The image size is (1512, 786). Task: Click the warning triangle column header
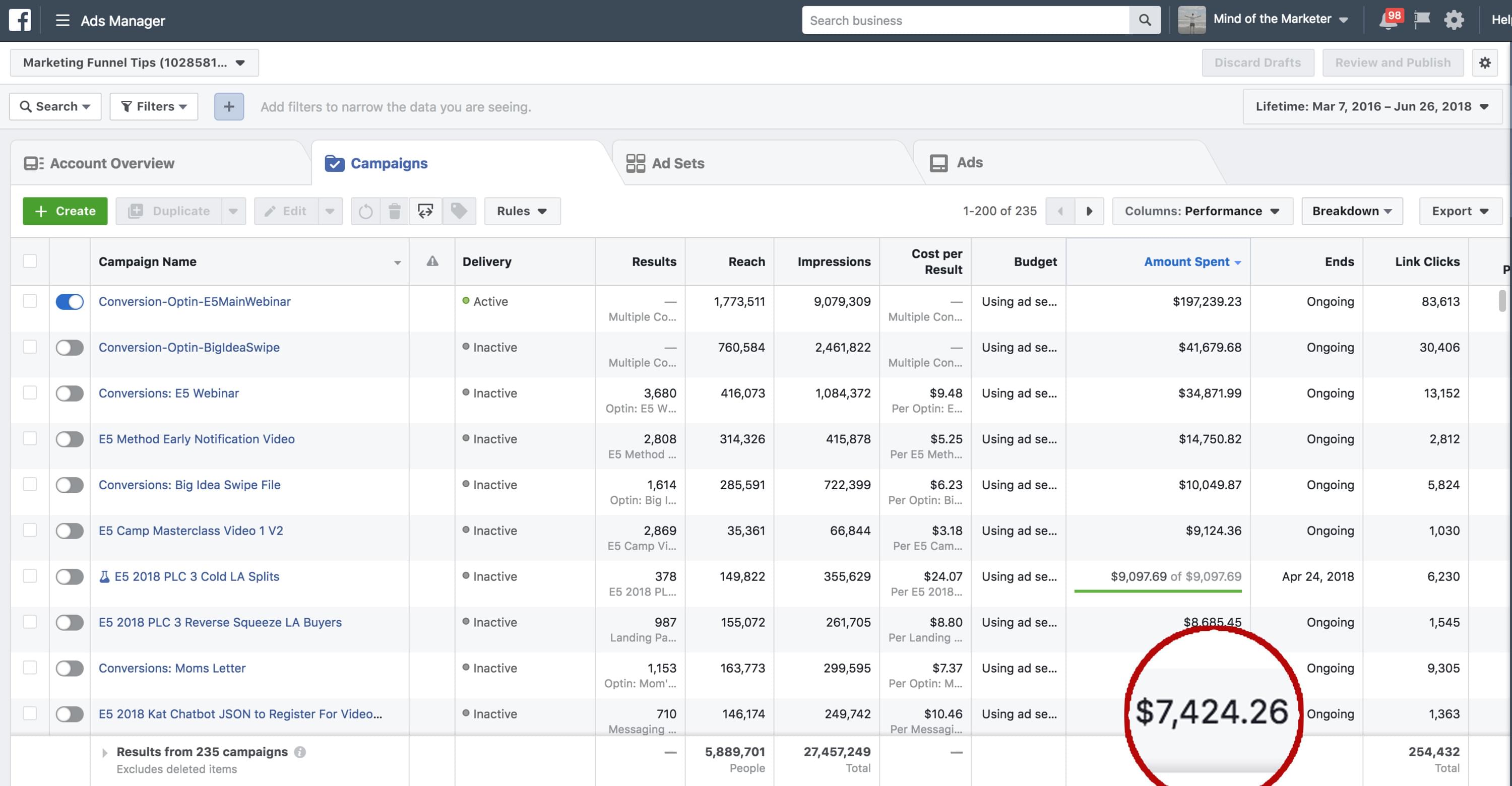[432, 261]
